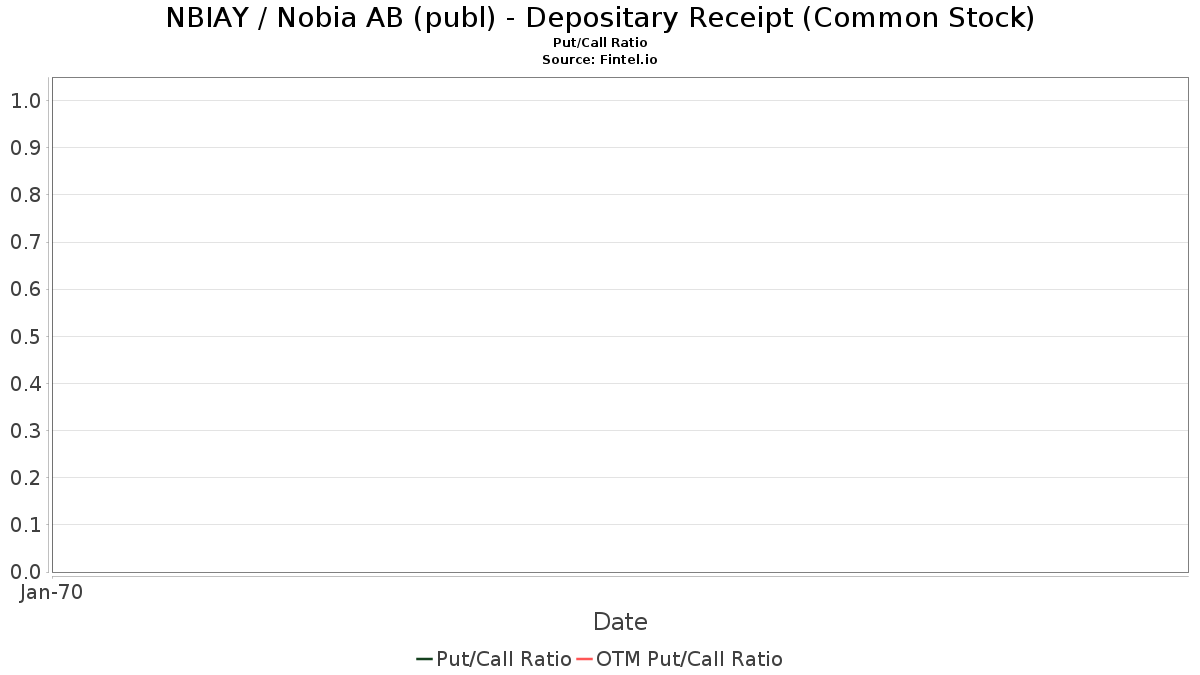Click the 0.2 y-axis label

tap(25, 478)
